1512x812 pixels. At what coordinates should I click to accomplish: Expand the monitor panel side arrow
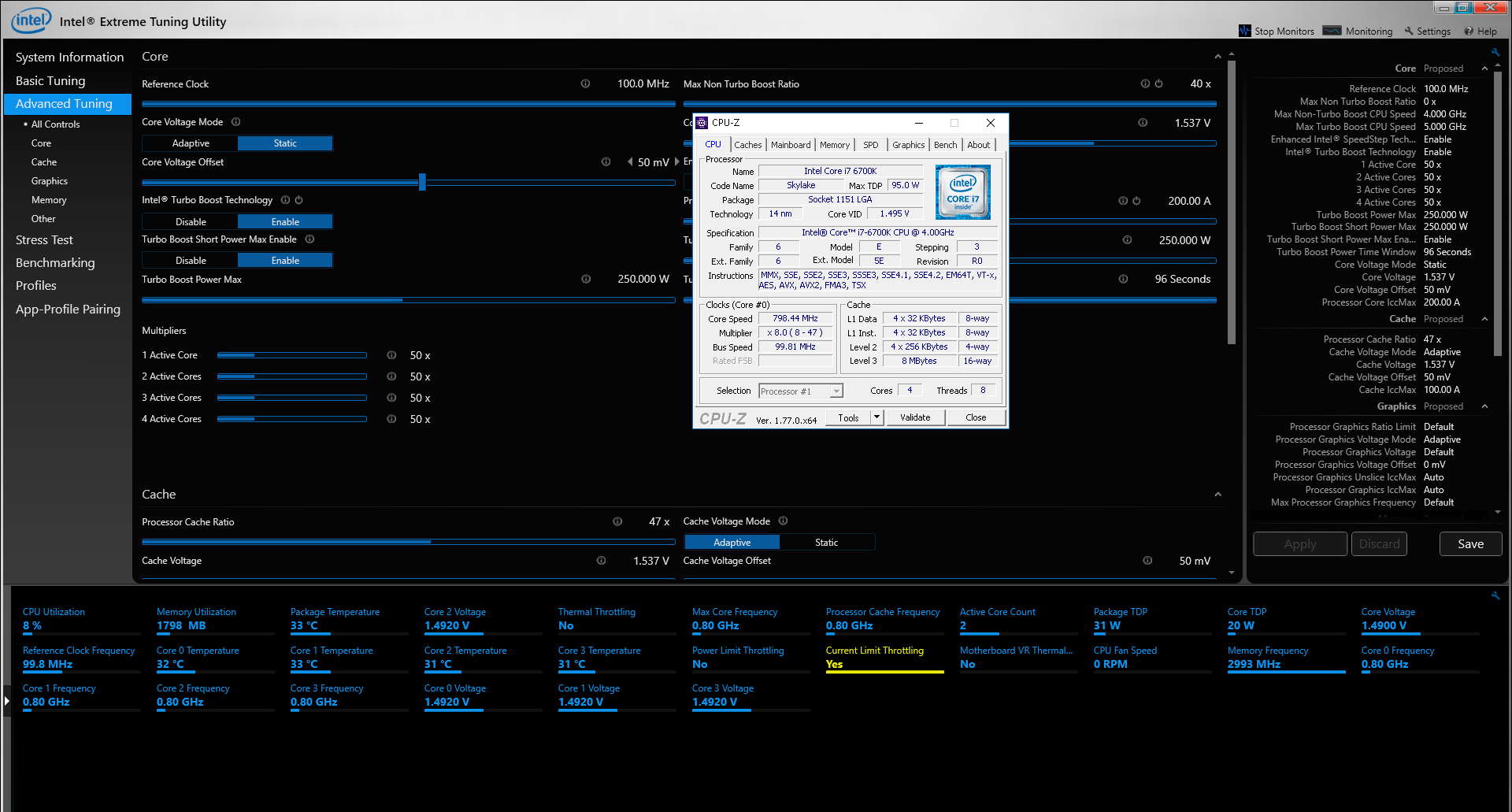(x=6, y=700)
